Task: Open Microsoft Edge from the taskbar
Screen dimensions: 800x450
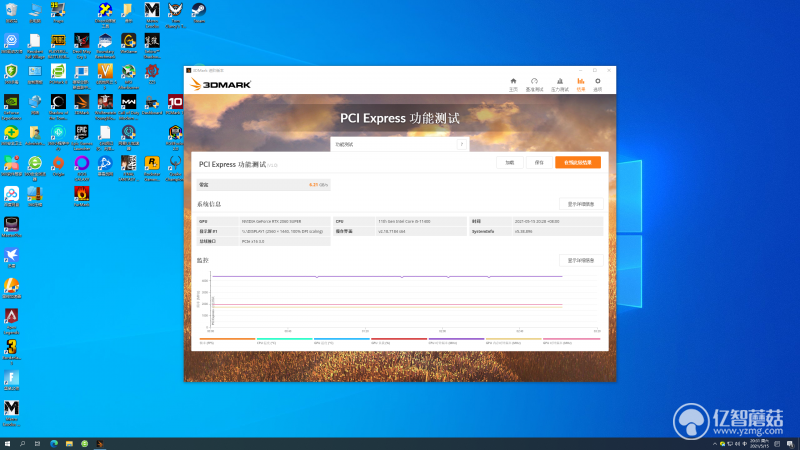Action: tap(54, 444)
